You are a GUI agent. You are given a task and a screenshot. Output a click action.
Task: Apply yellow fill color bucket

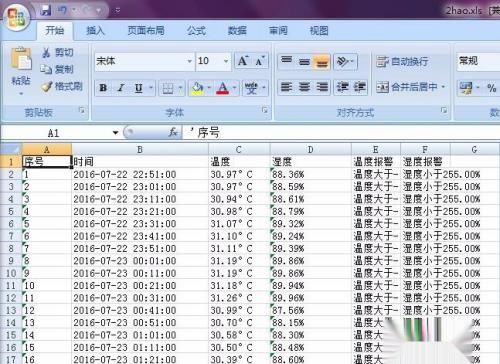point(197,88)
